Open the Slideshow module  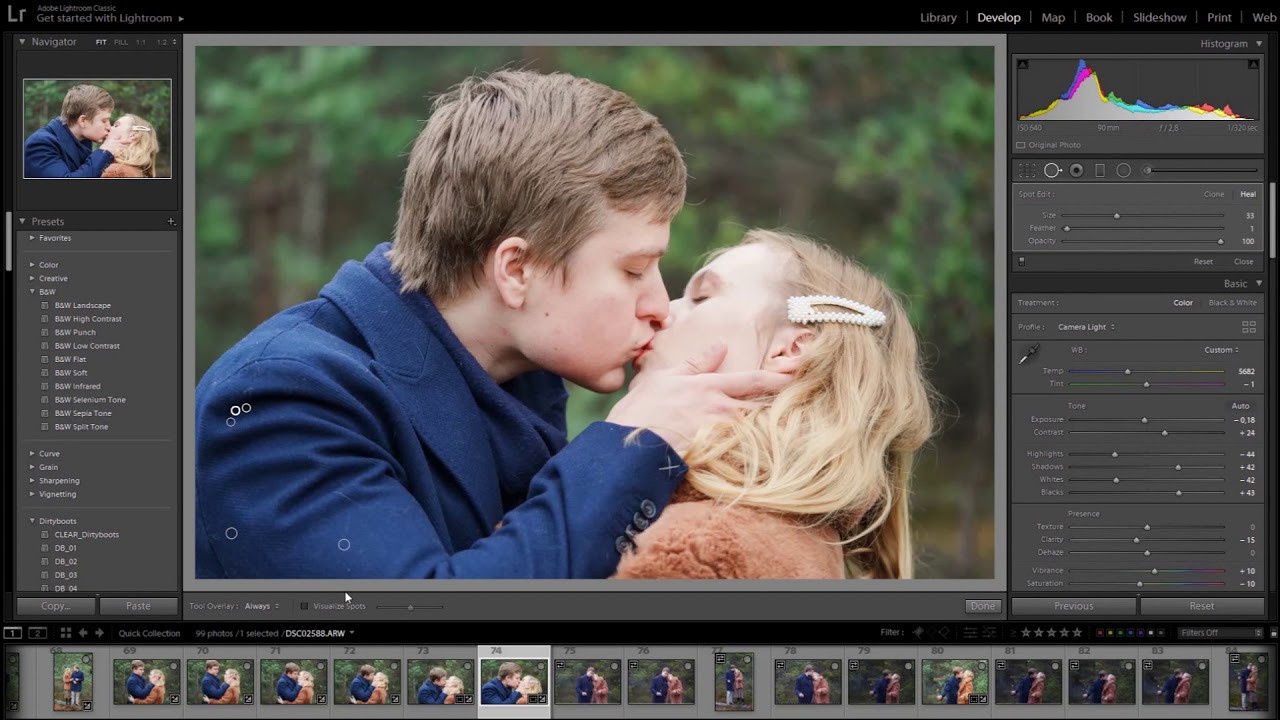tap(1159, 17)
